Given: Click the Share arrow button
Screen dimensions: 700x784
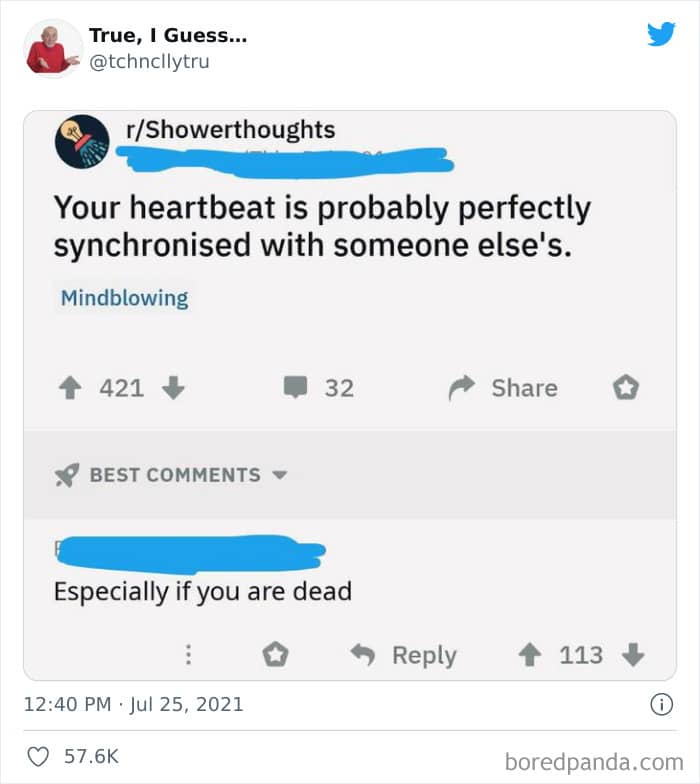Looking at the screenshot, I should [462, 388].
